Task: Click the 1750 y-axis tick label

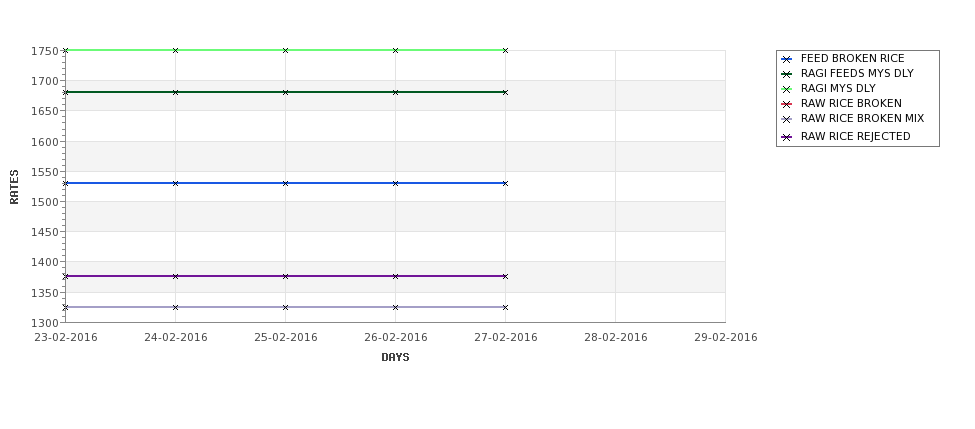Action: [45, 51]
